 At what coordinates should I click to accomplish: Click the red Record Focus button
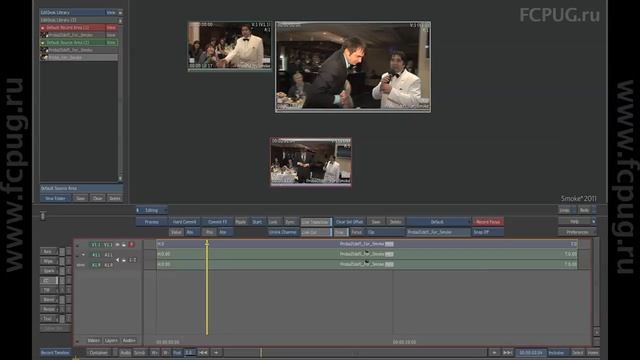pyautogui.click(x=488, y=222)
